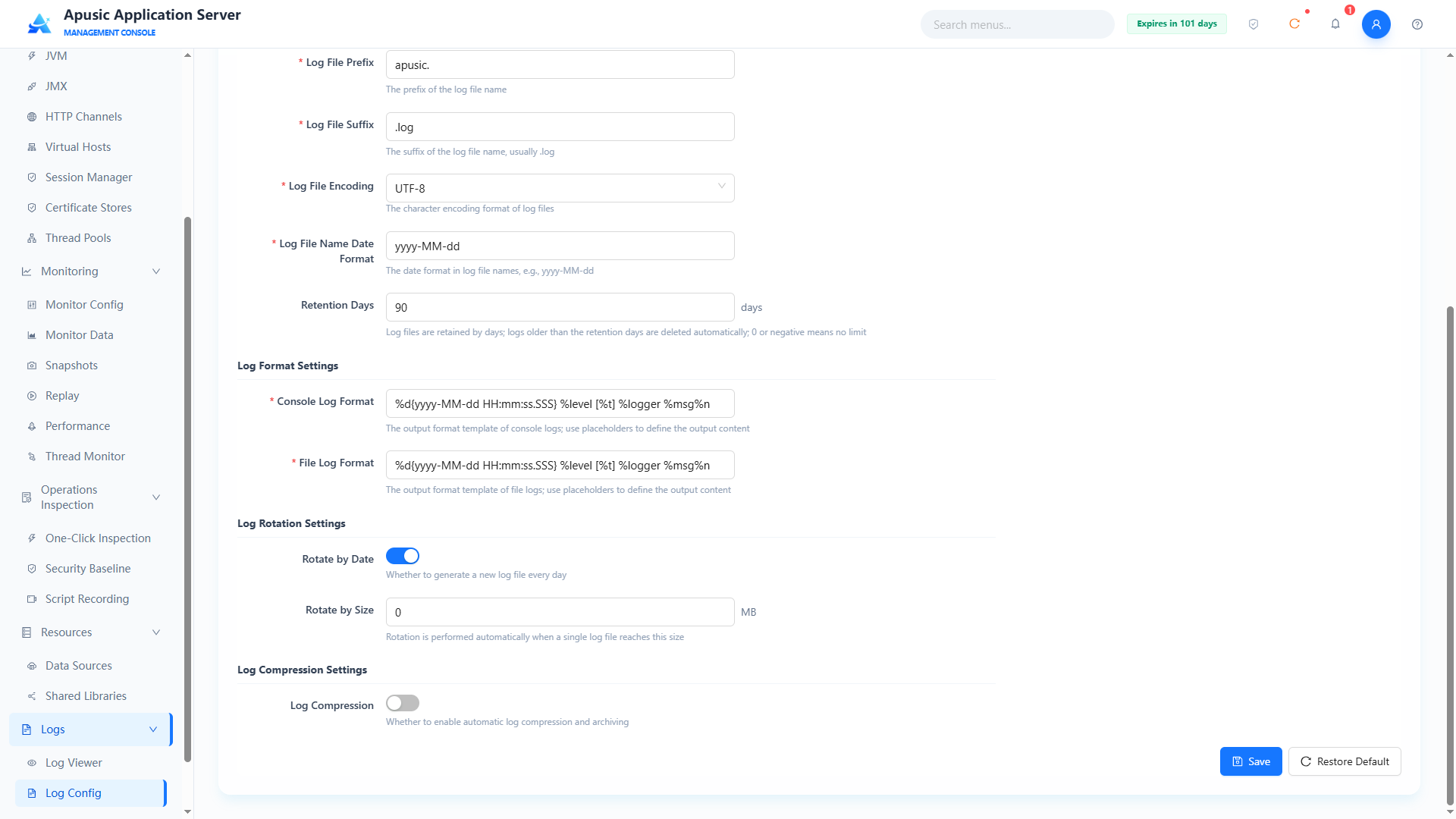Click the Virtual Hosts sidebar icon
1456x819 pixels.
[x=32, y=147]
